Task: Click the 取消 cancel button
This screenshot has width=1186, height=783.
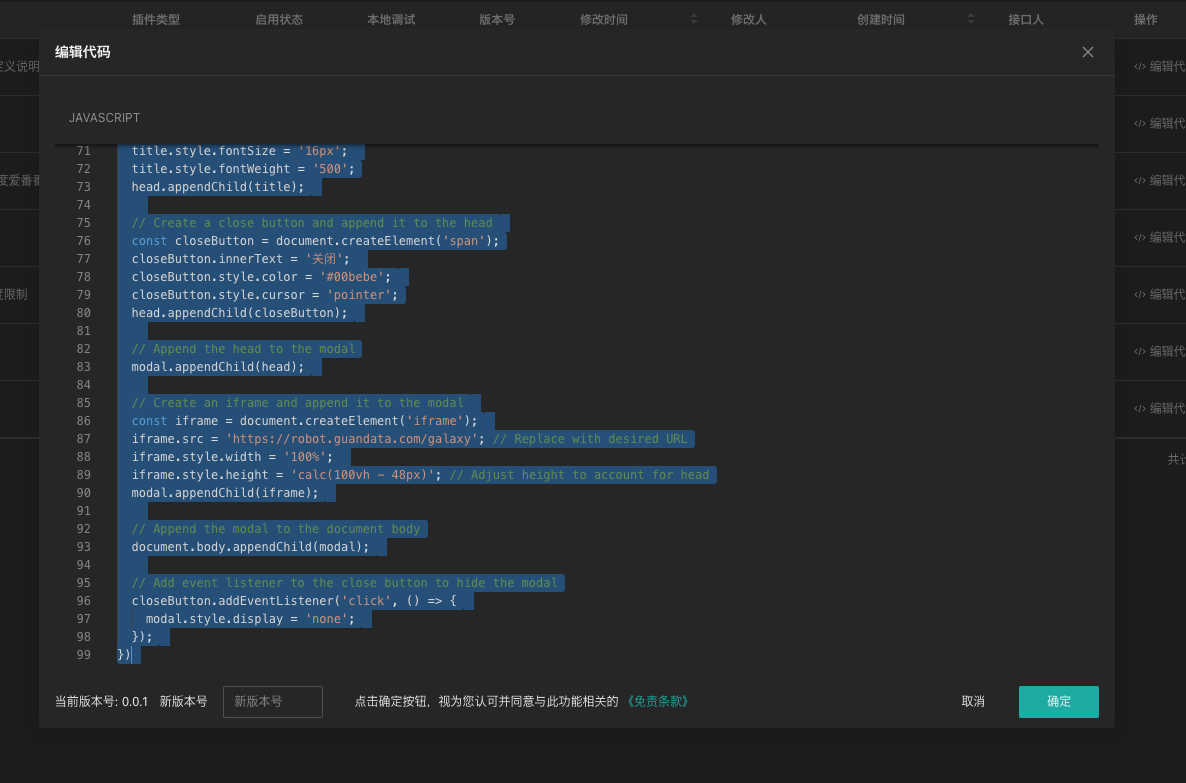Action: coord(973,701)
